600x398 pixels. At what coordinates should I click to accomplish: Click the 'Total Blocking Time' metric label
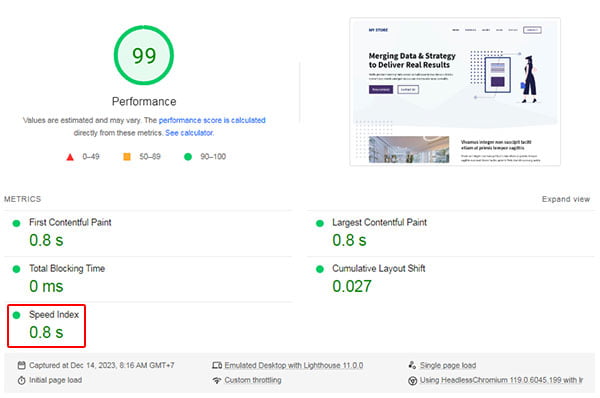coord(67,268)
